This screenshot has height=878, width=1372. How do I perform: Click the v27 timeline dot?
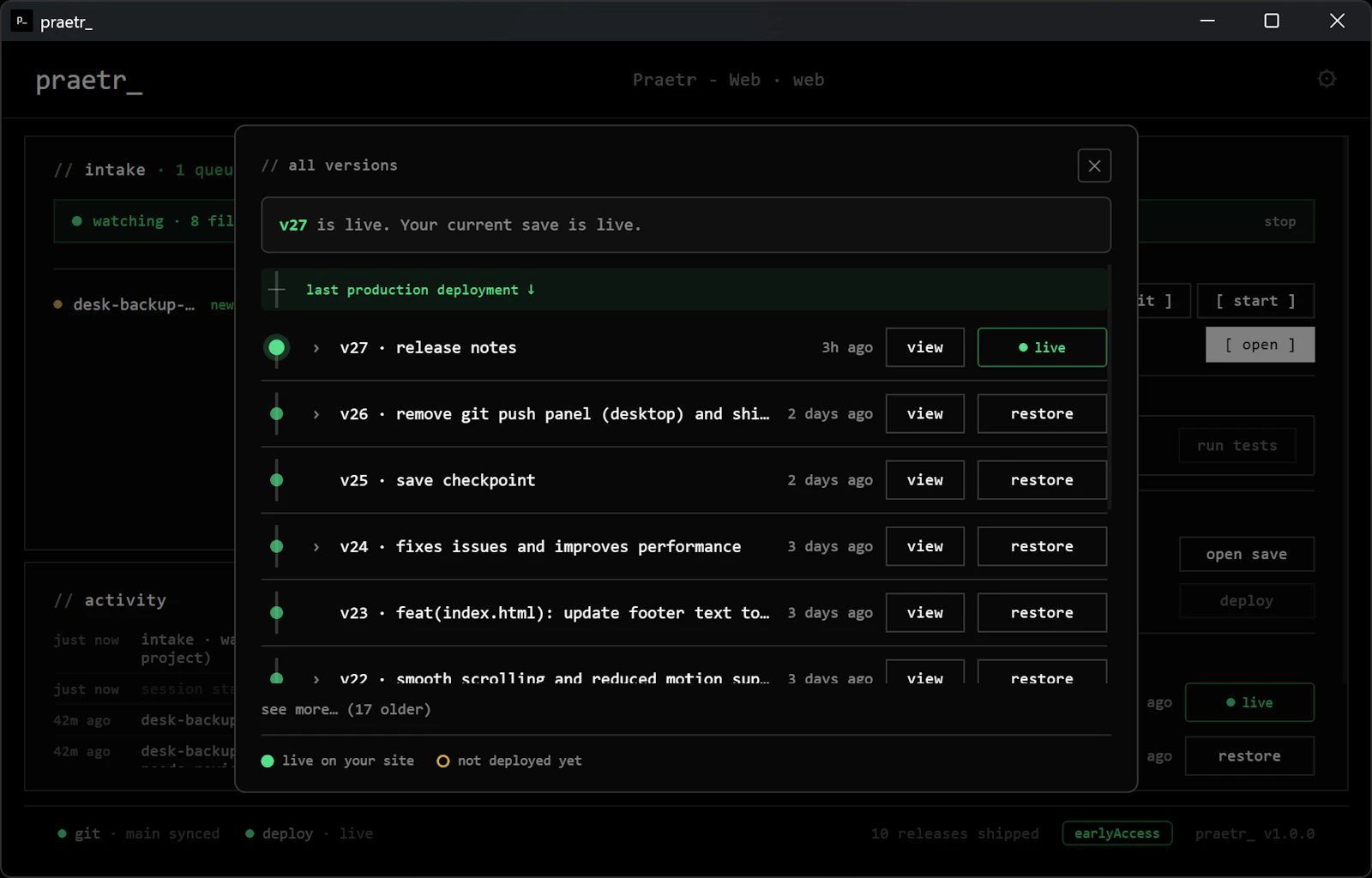click(276, 347)
